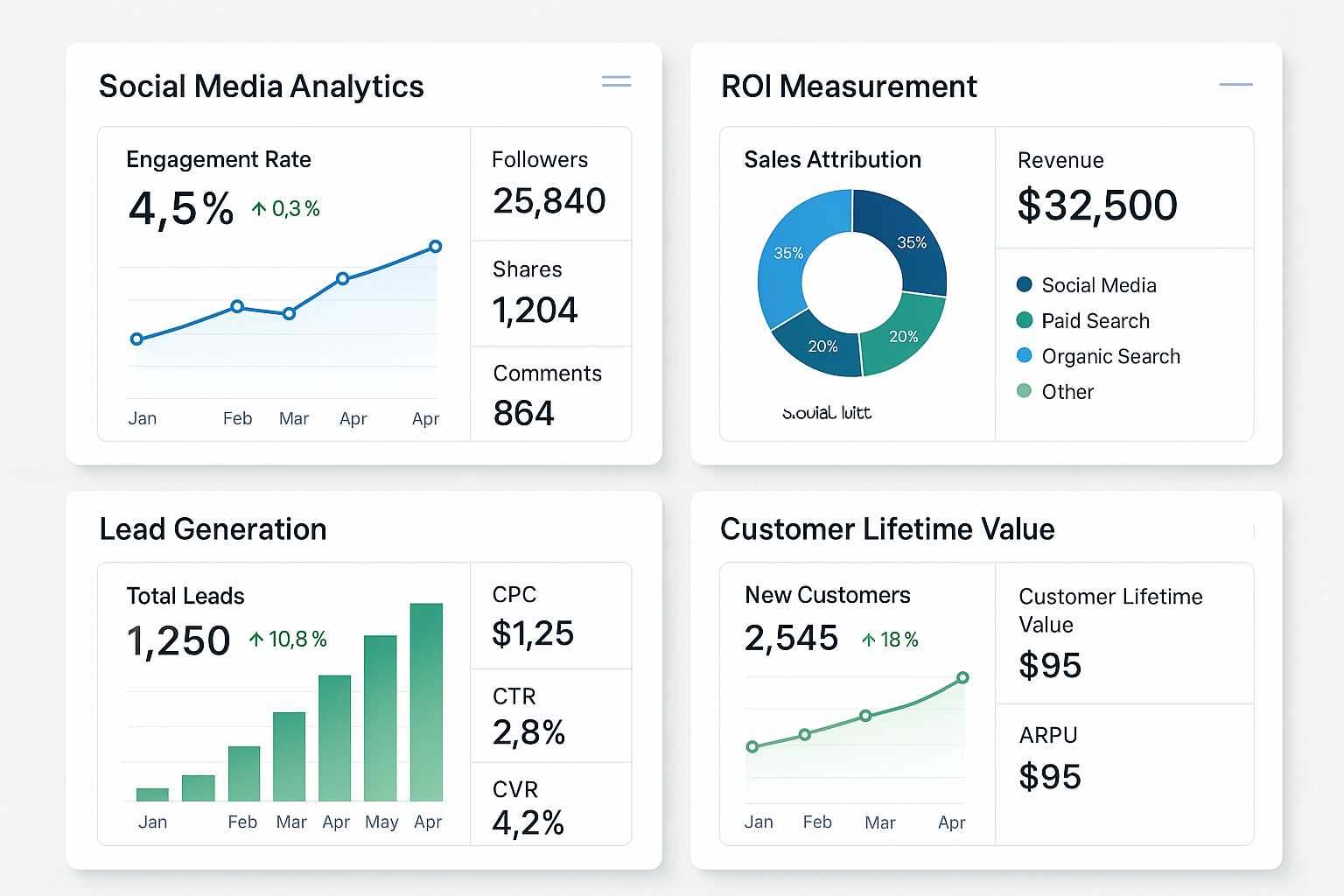Select the growth arrow beside 18%
Screen dimensions: 1344x896
(x=868, y=640)
